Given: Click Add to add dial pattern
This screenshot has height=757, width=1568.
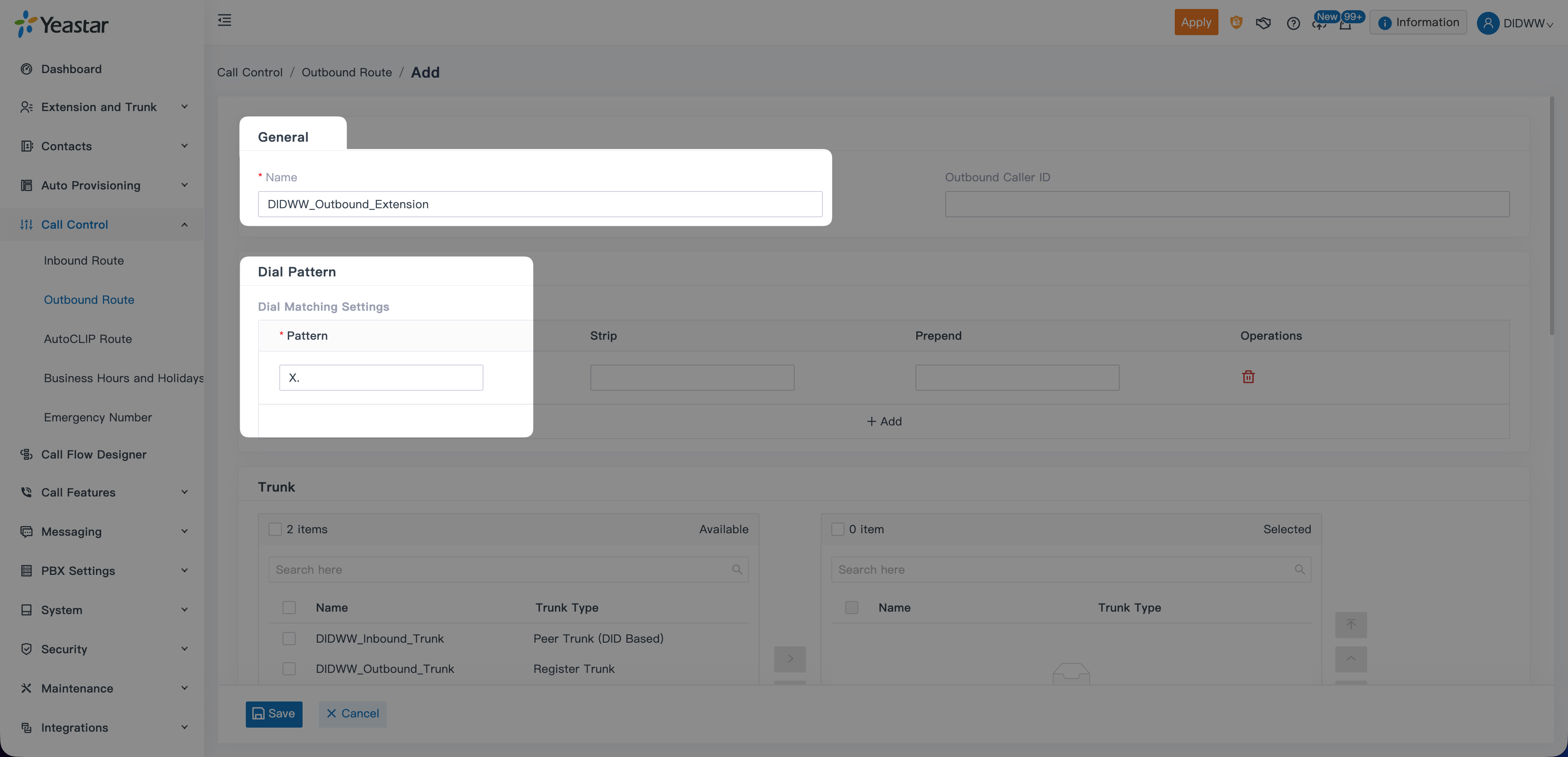Looking at the screenshot, I should [x=884, y=421].
